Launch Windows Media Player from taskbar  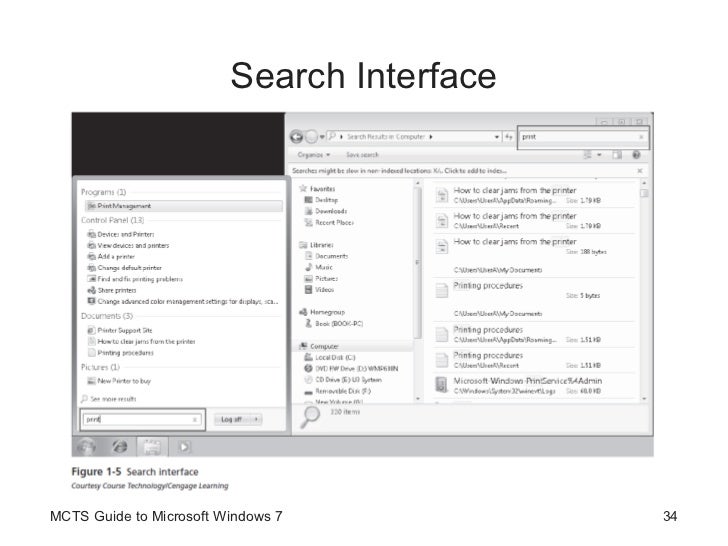tap(184, 447)
